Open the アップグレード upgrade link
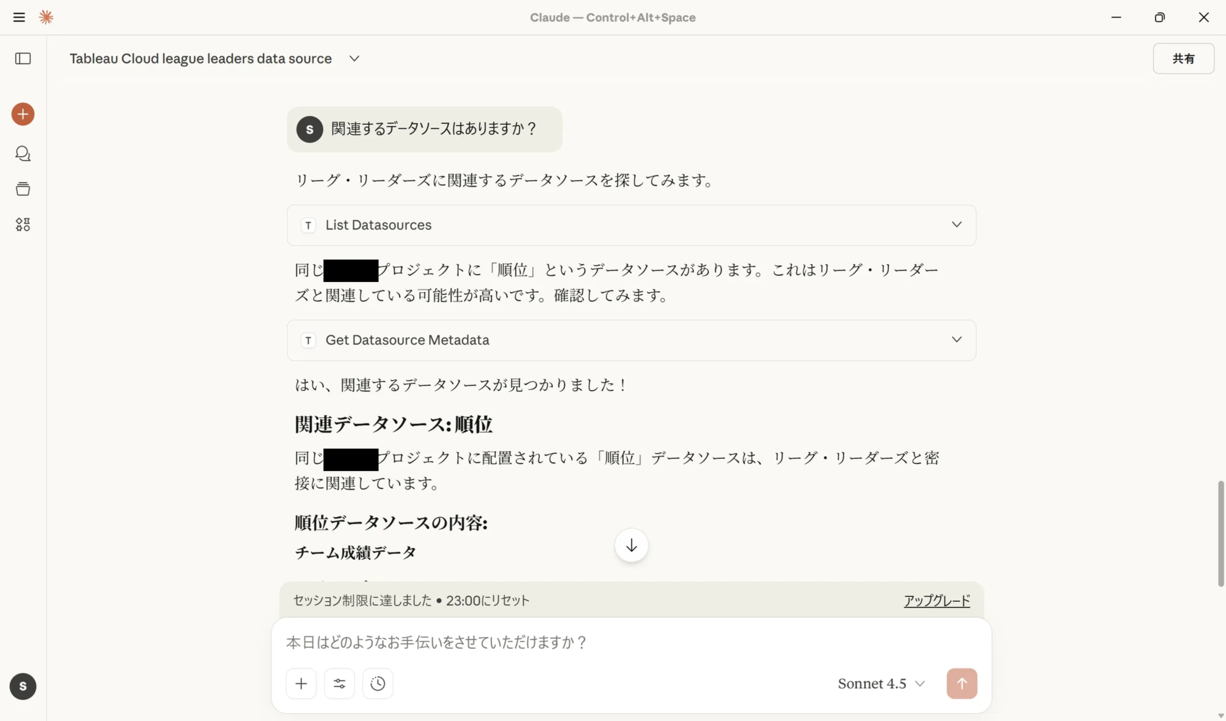This screenshot has width=1226, height=721. coord(936,600)
